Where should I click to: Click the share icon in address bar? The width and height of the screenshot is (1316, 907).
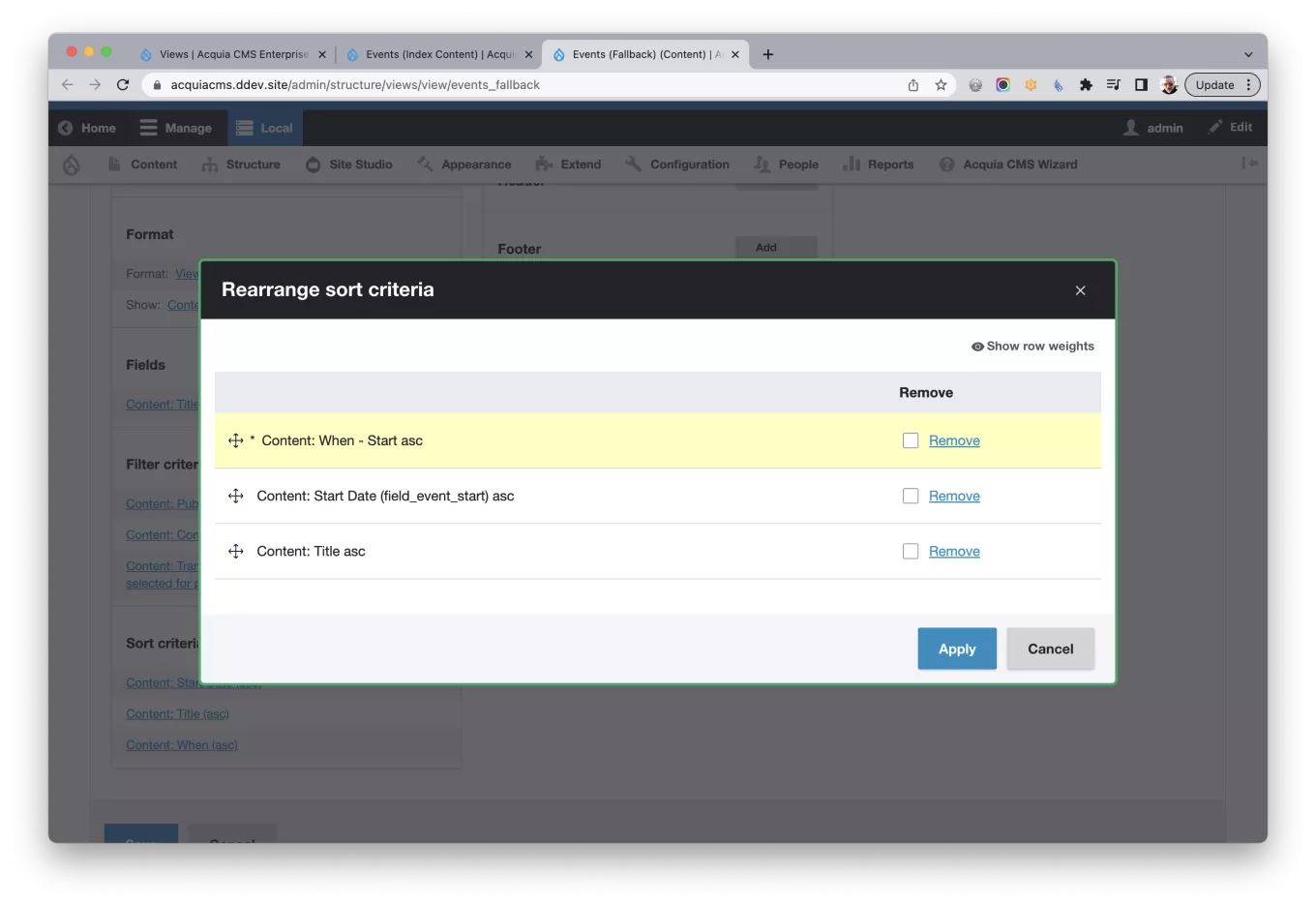point(913,85)
